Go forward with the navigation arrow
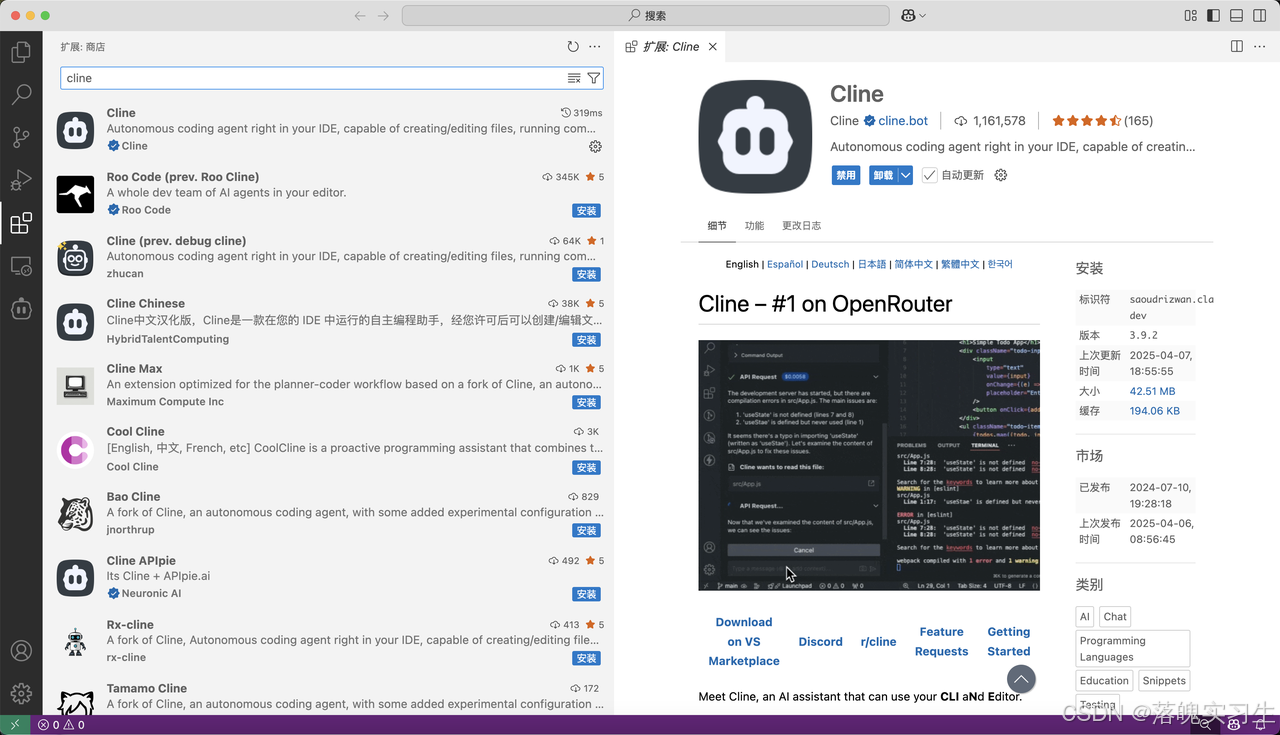The height and width of the screenshot is (735, 1280). coord(384,16)
